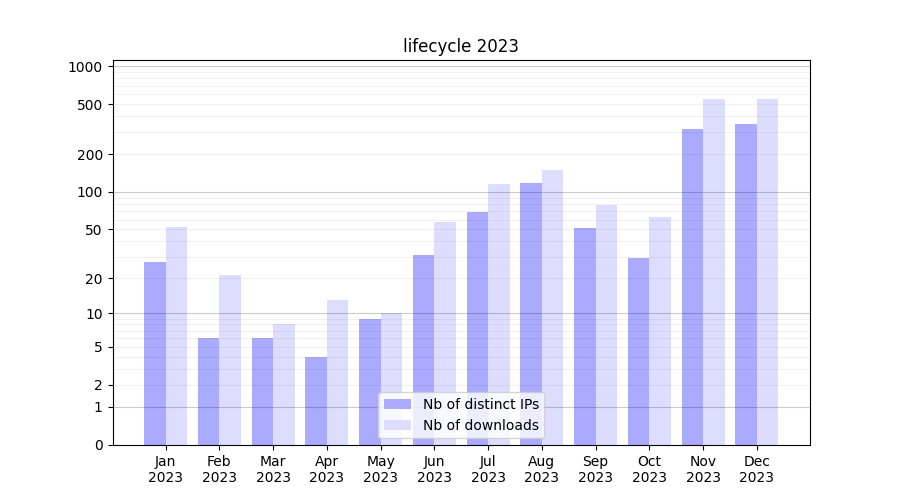Viewport: 900px width, 500px height.
Task: Select the Feb 2023 downloads bar
Action: click(230, 360)
